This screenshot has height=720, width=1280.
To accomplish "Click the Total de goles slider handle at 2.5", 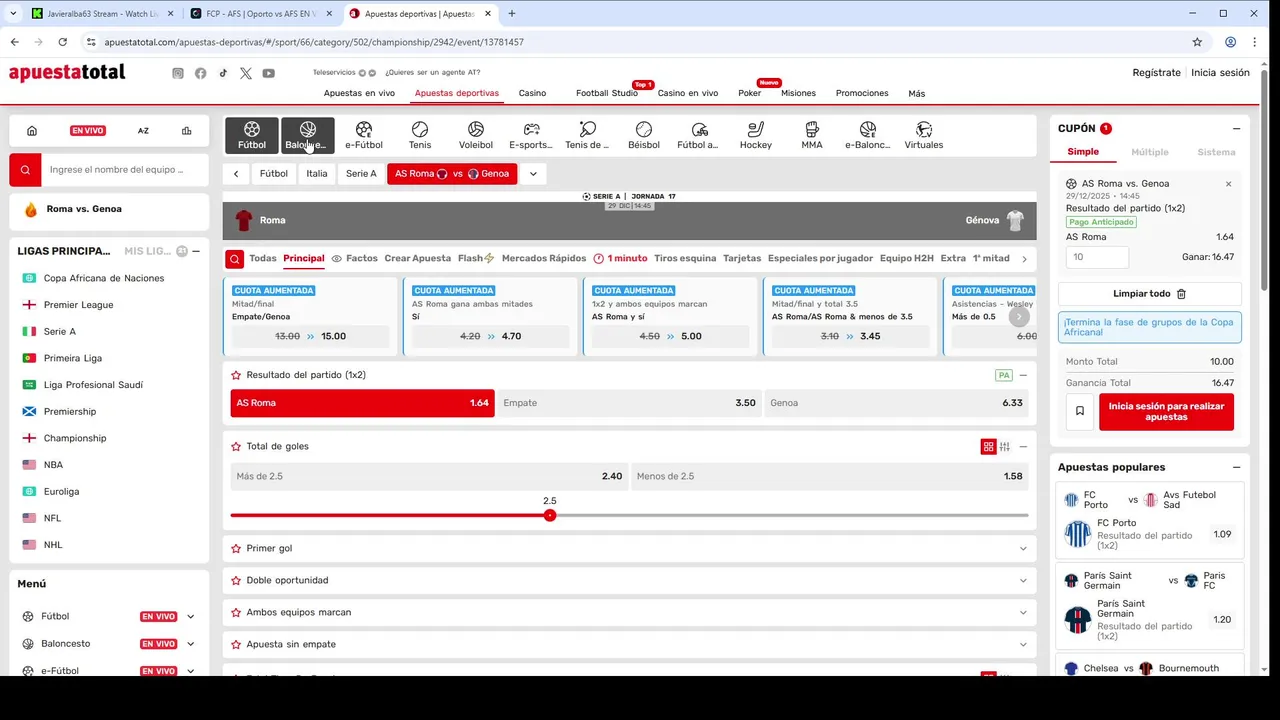I will (550, 515).
